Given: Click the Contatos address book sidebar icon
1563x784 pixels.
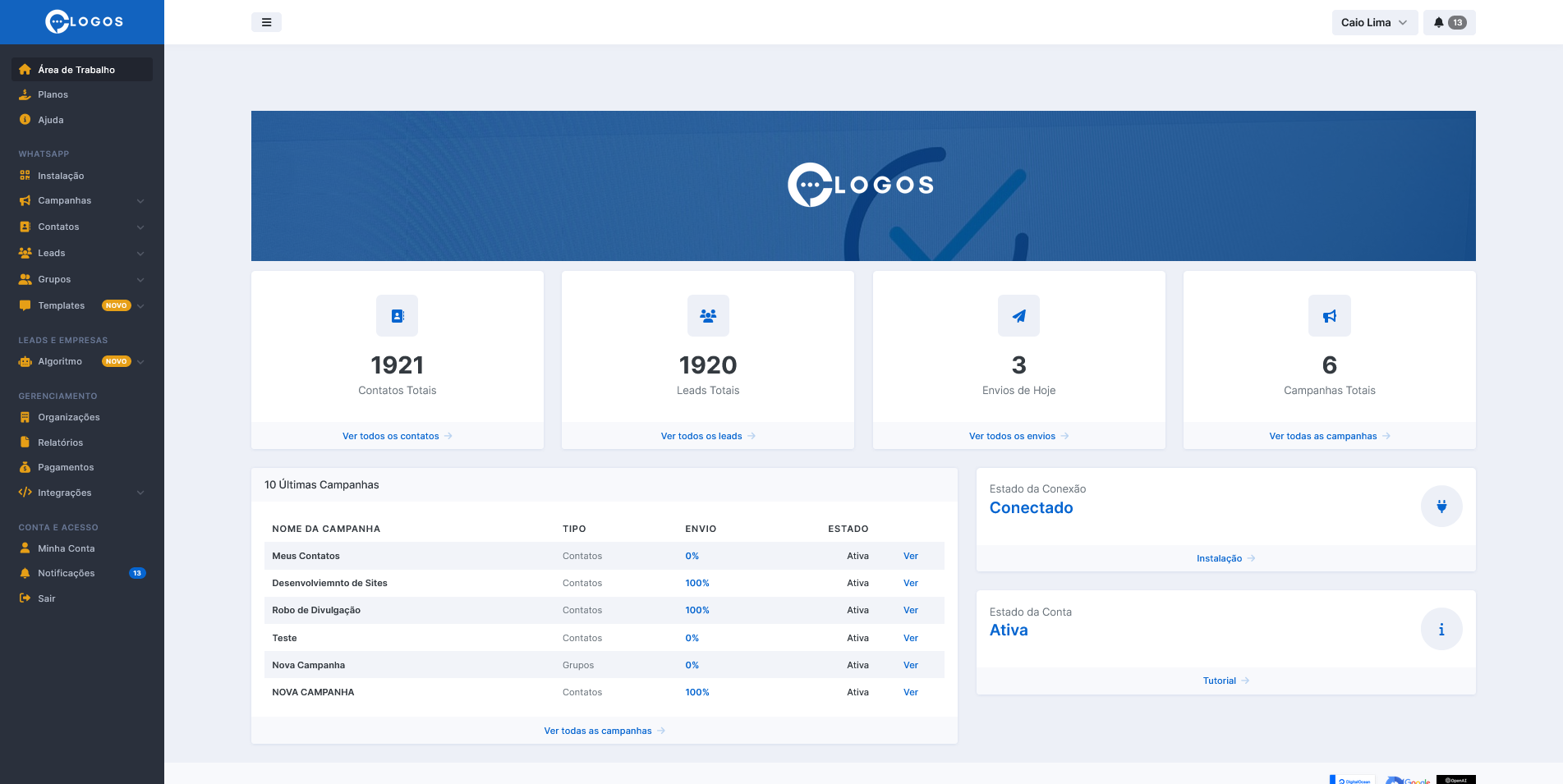Looking at the screenshot, I should (x=25, y=227).
